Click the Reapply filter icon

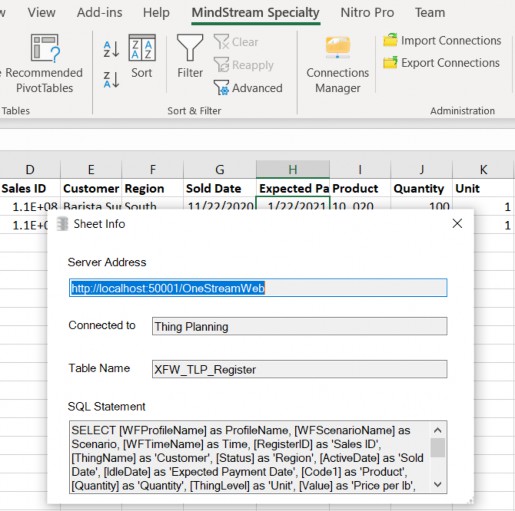pyautogui.click(x=221, y=65)
